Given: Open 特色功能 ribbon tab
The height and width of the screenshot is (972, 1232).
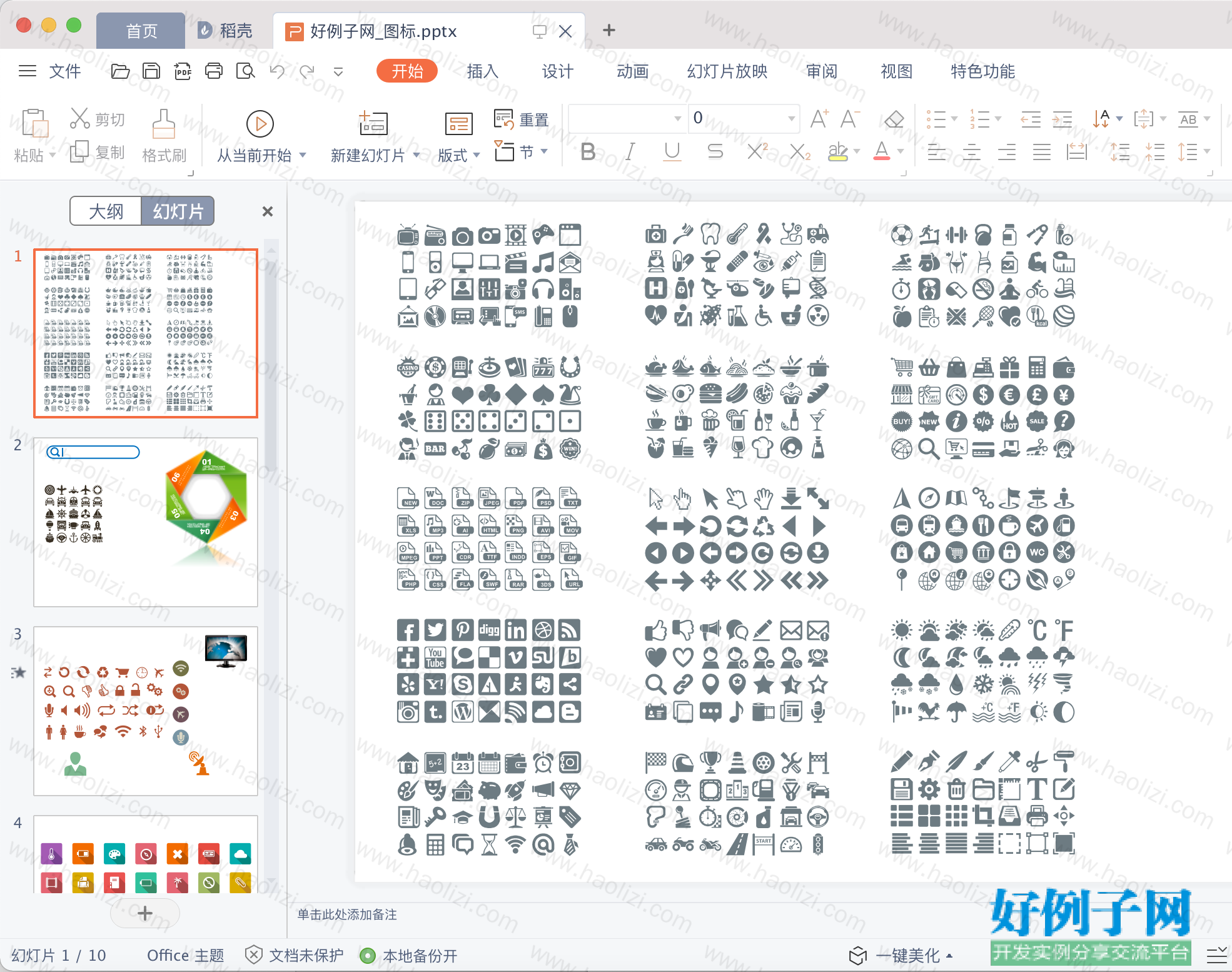Looking at the screenshot, I should [982, 71].
